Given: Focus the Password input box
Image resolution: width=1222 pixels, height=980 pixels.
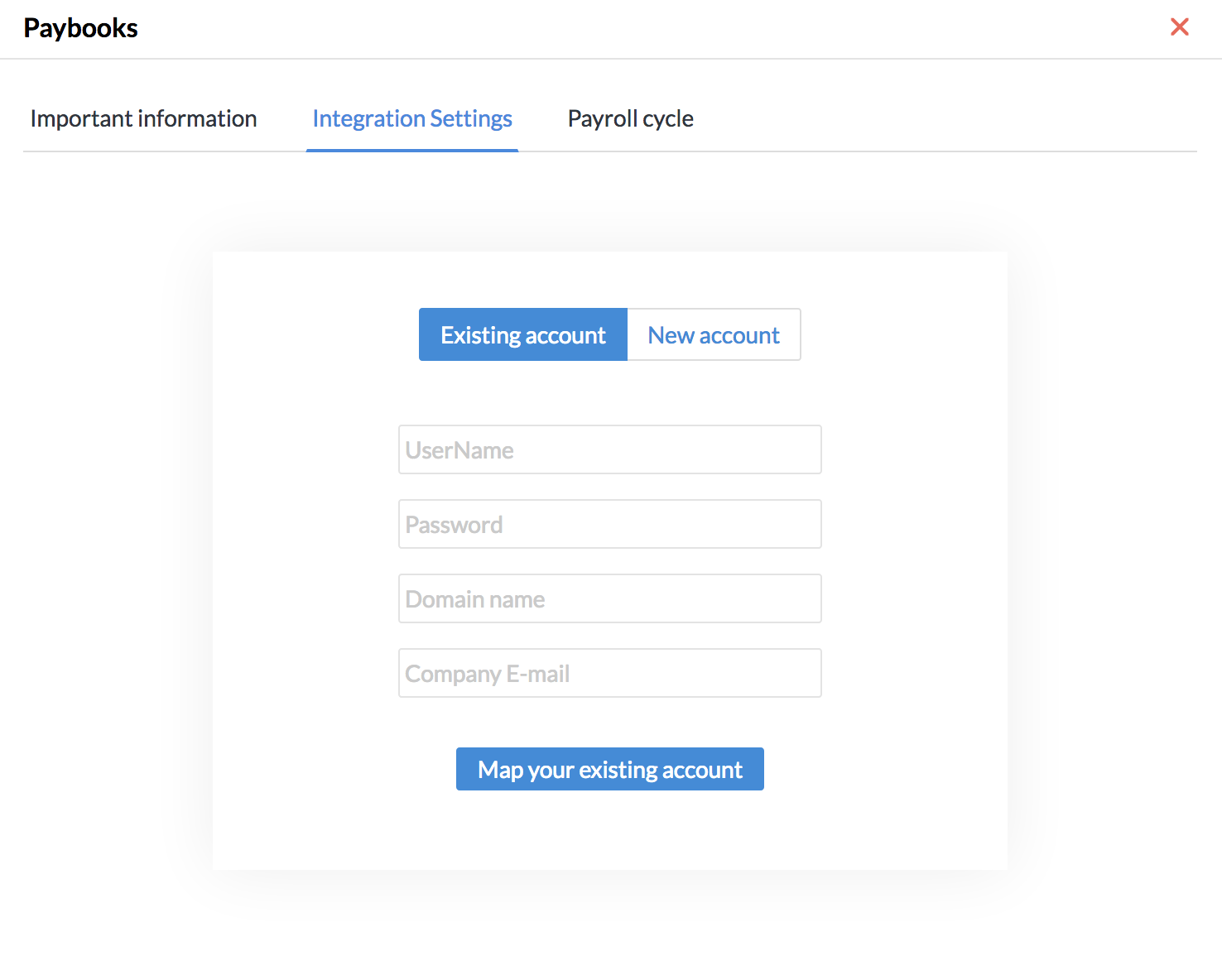Looking at the screenshot, I should [x=609, y=525].
